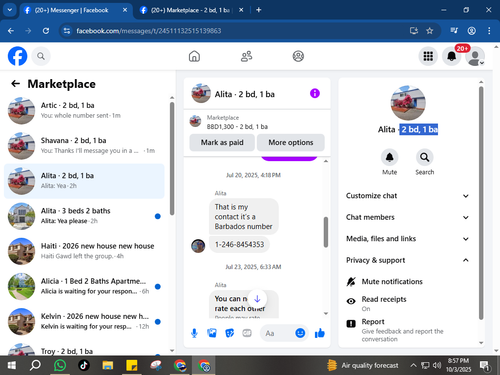Open the taskbar clock showing 8:57 PM
Viewport: 500px width, 375px height.
coord(458,365)
